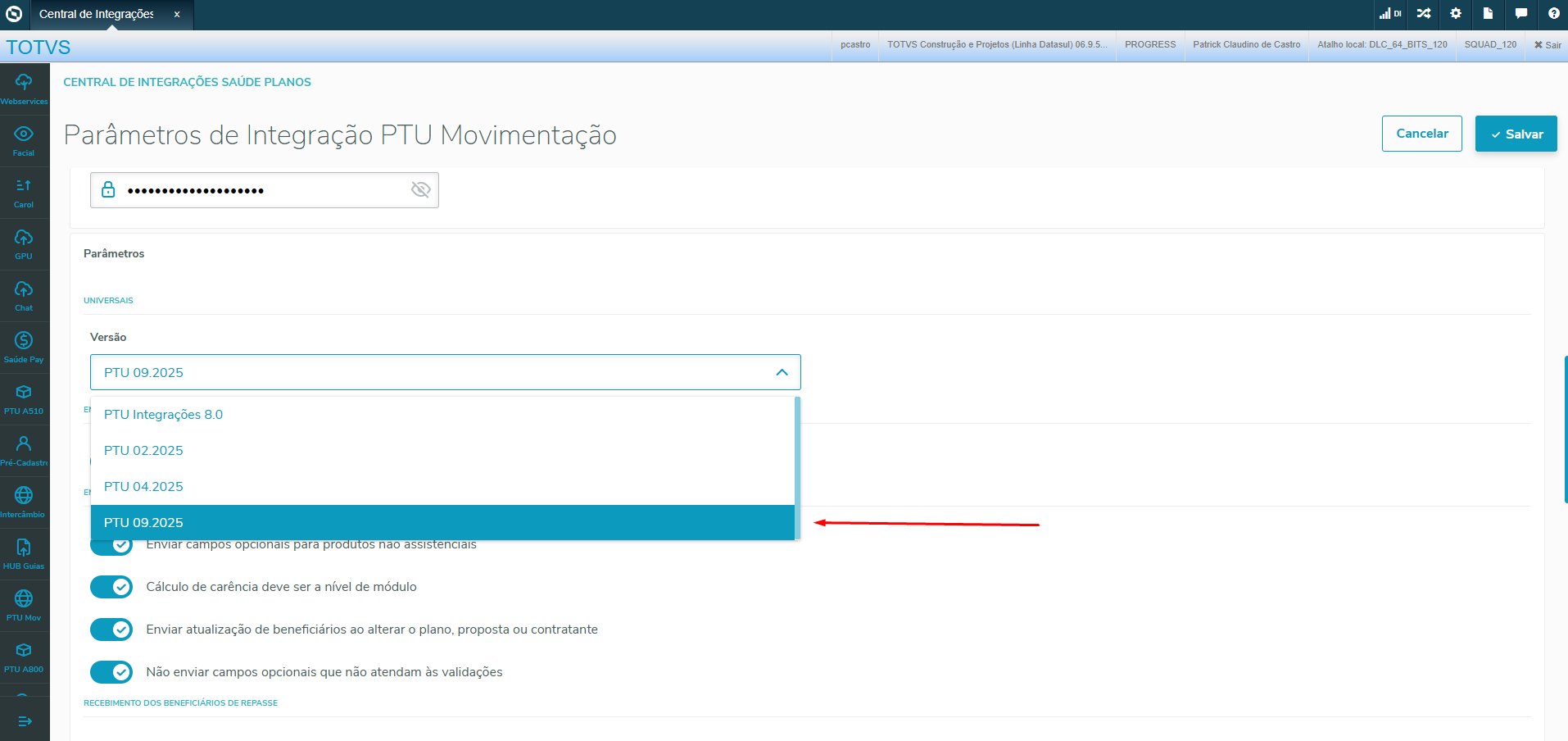This screenshot has height=741, width=1568.
Task: Toggle Cálculo de carência a nível de módulo
Action: pos(111,587)
